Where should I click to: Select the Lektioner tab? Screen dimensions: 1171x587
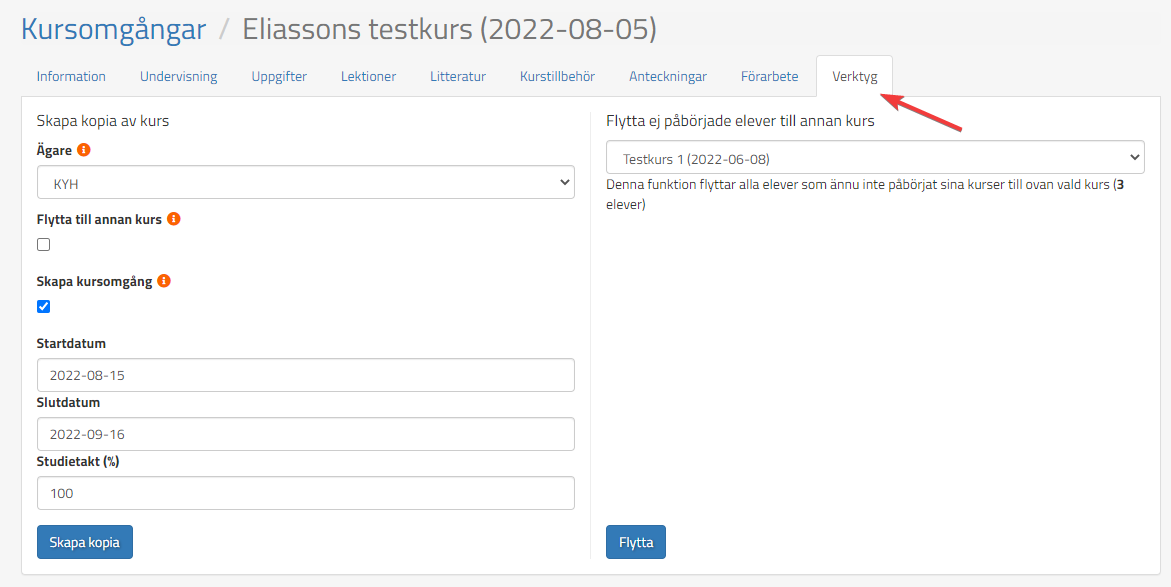[x=368, y=77]
